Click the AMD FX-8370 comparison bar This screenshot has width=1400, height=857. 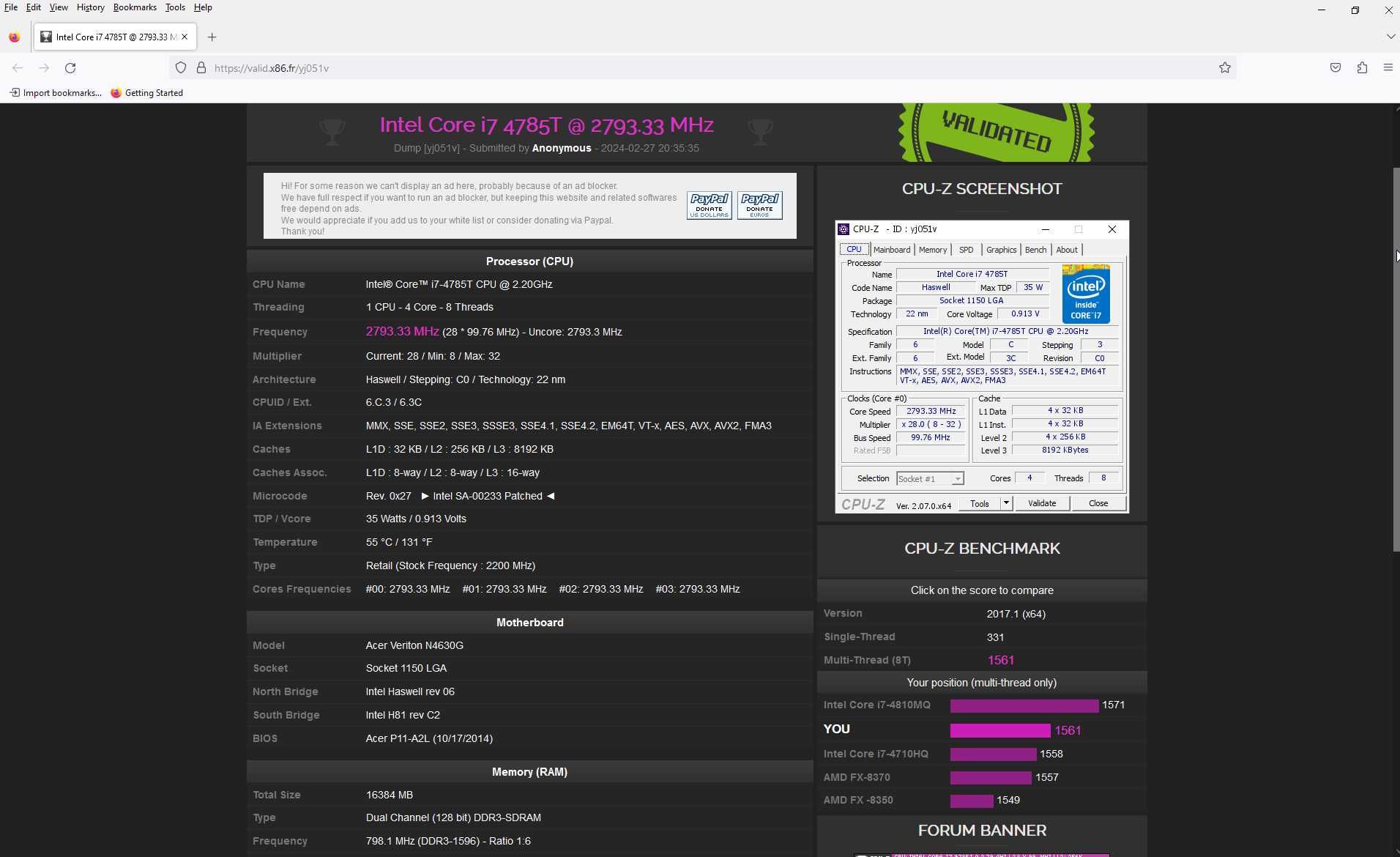(x=991, y=777)
